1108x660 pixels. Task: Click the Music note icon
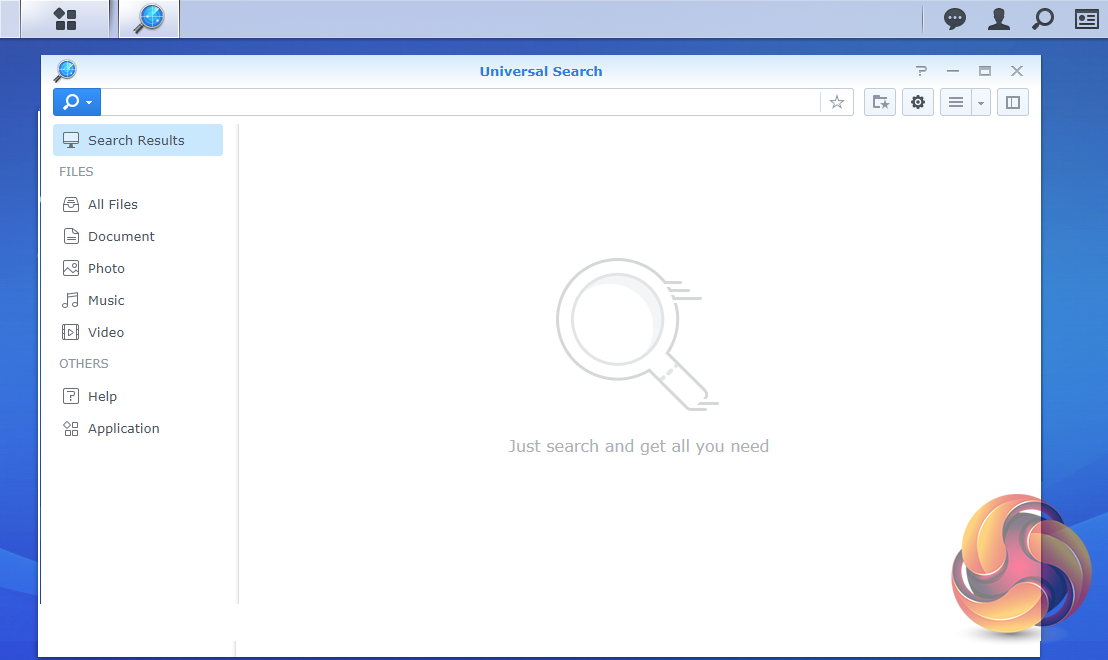click(x=71, y=300)
